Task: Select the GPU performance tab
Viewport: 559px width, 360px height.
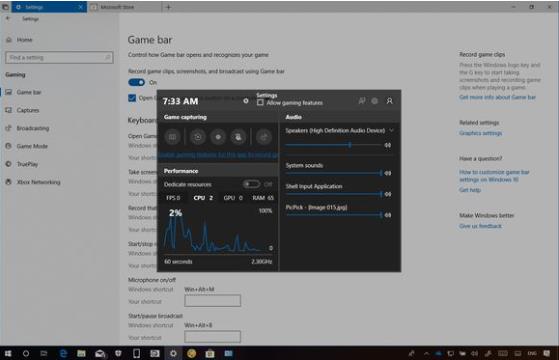Action: point(233,198)
